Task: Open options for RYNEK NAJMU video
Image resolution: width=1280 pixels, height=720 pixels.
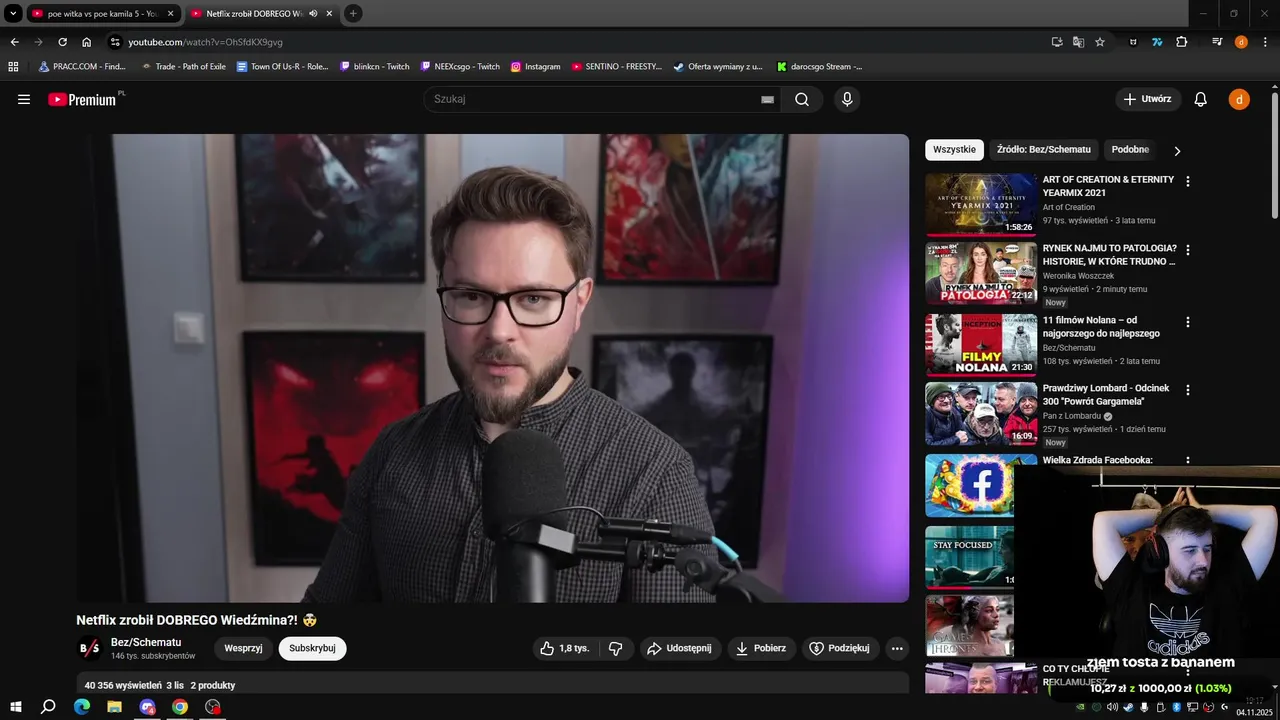Action: 1188,250
